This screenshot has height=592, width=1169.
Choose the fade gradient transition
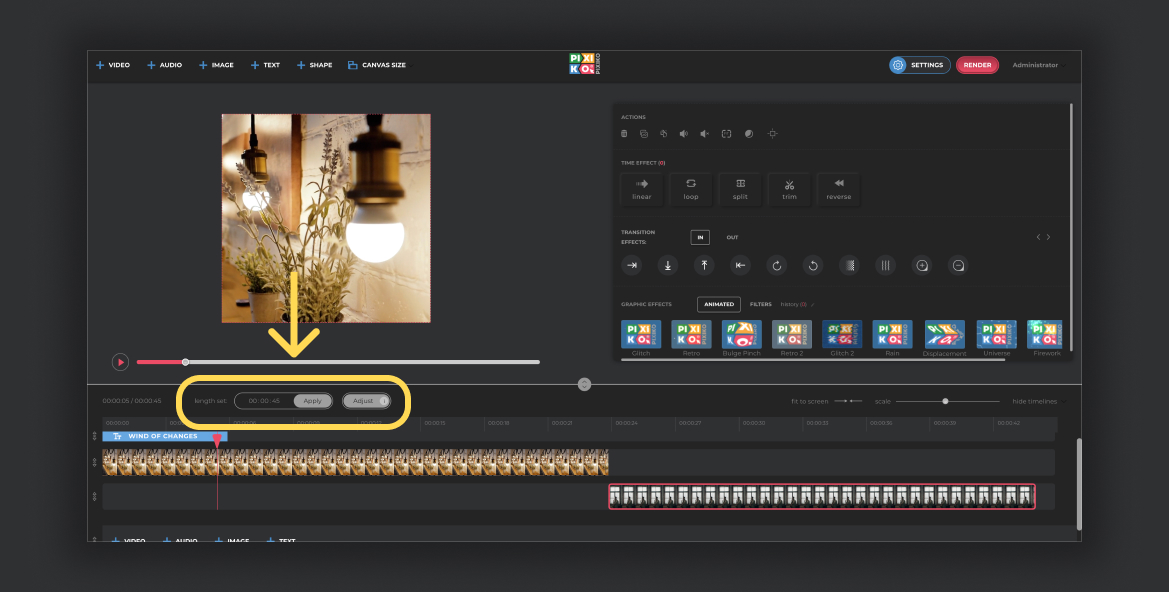(x=849, y=265)
